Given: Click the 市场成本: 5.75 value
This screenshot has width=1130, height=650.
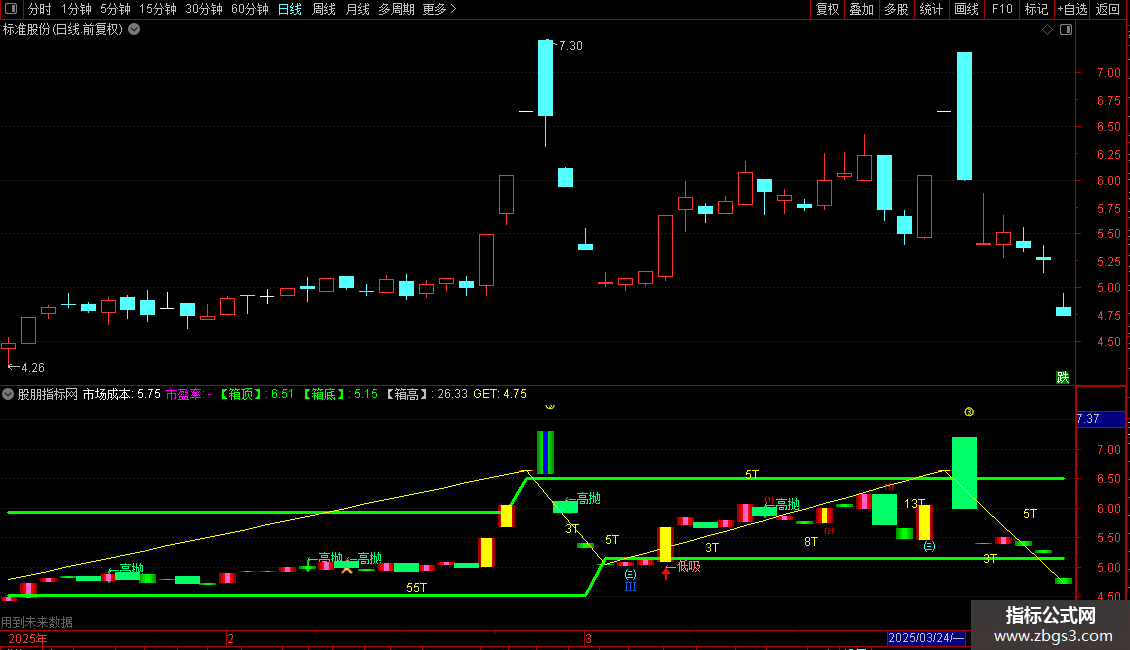Looking at the screenshot, I should coord(122,394).
